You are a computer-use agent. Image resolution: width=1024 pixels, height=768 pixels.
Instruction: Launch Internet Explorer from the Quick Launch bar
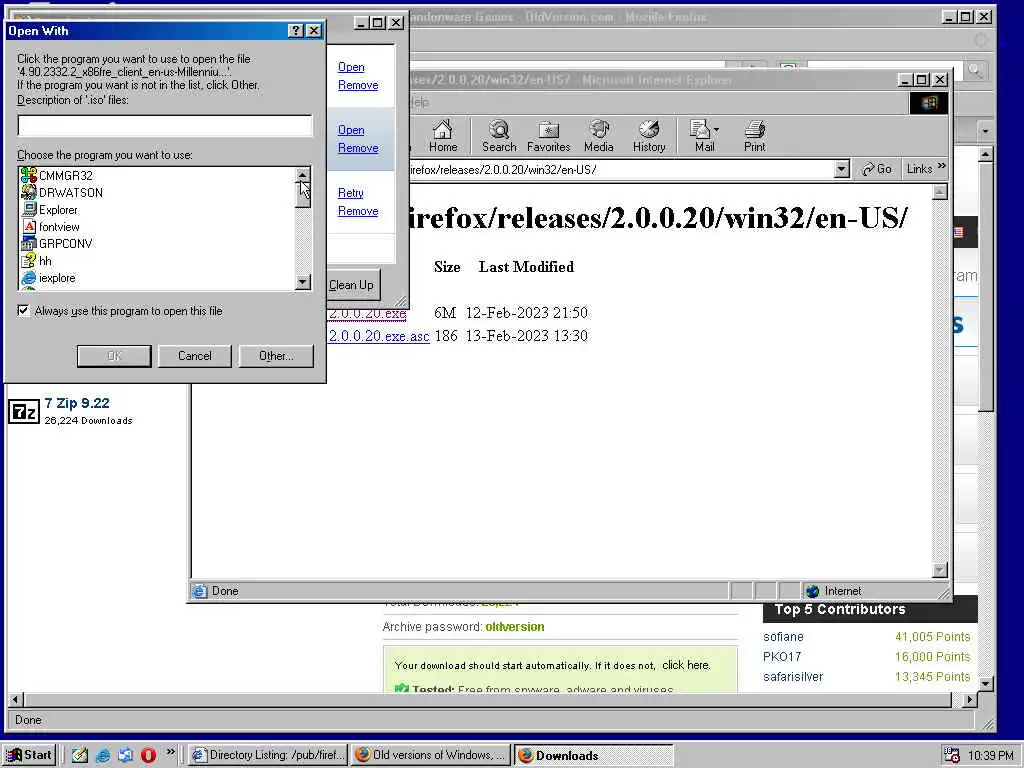click(x=103, y=755)
